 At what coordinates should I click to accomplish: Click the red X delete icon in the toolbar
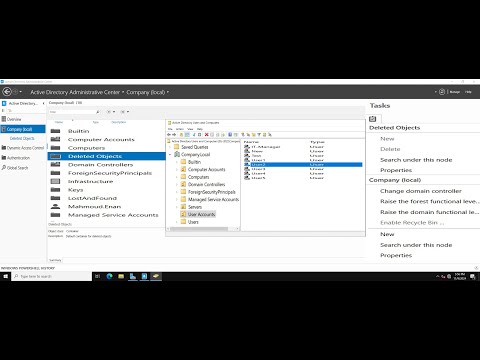pyautogui.click(x=206, y=135)
